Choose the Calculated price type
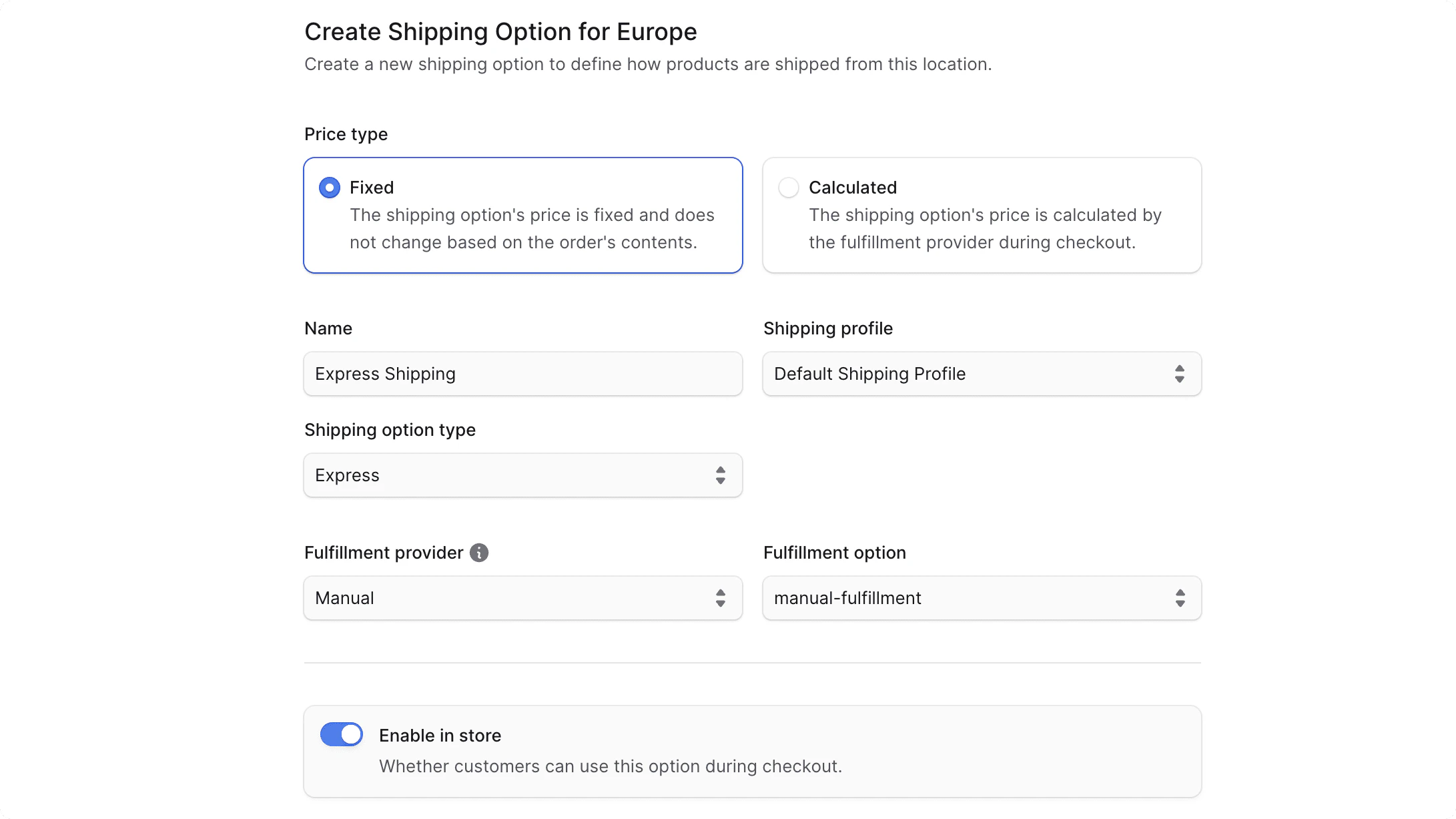 point(981,215)
